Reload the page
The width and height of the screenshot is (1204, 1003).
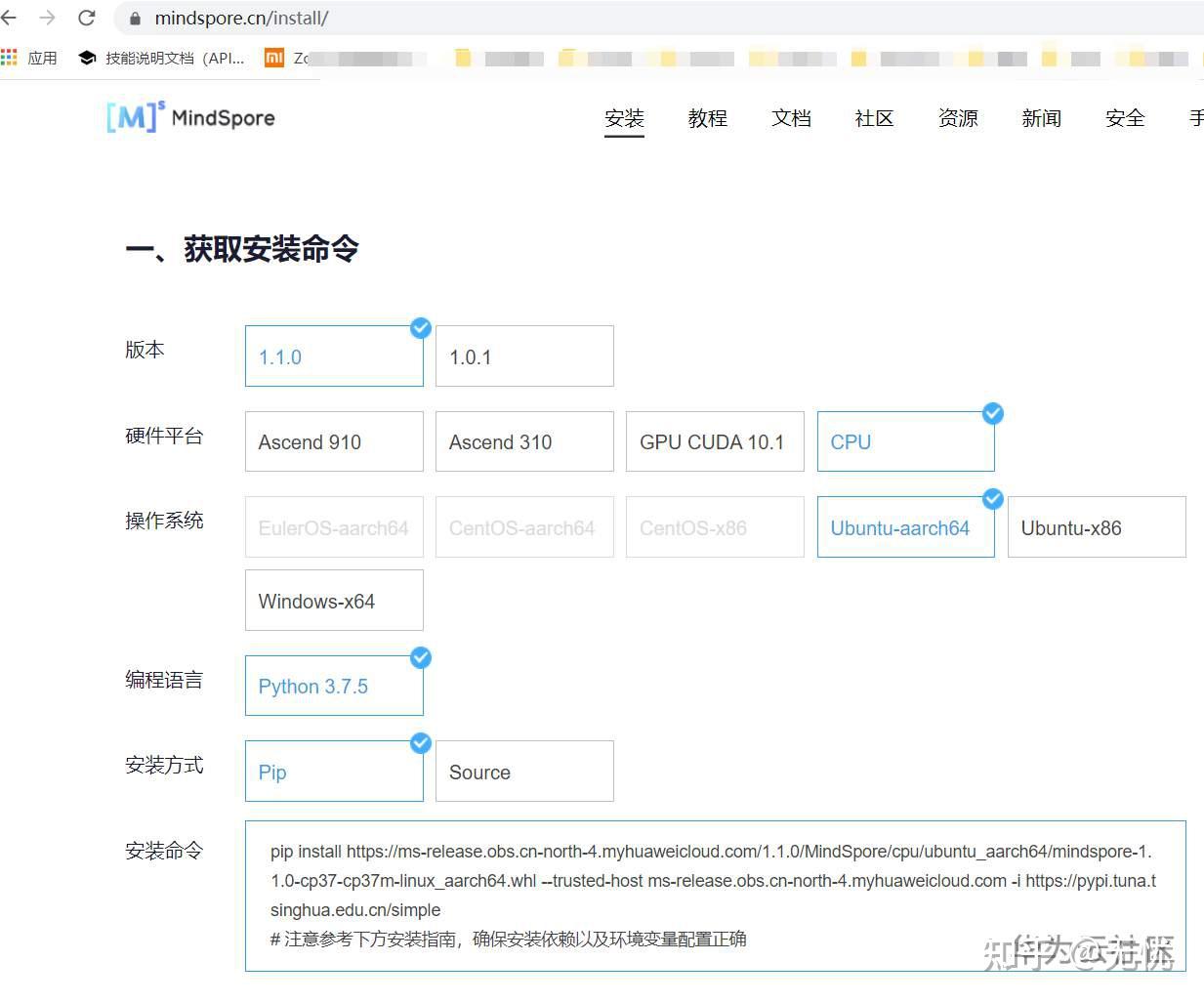pyautogui.click(x=86, y=17)
